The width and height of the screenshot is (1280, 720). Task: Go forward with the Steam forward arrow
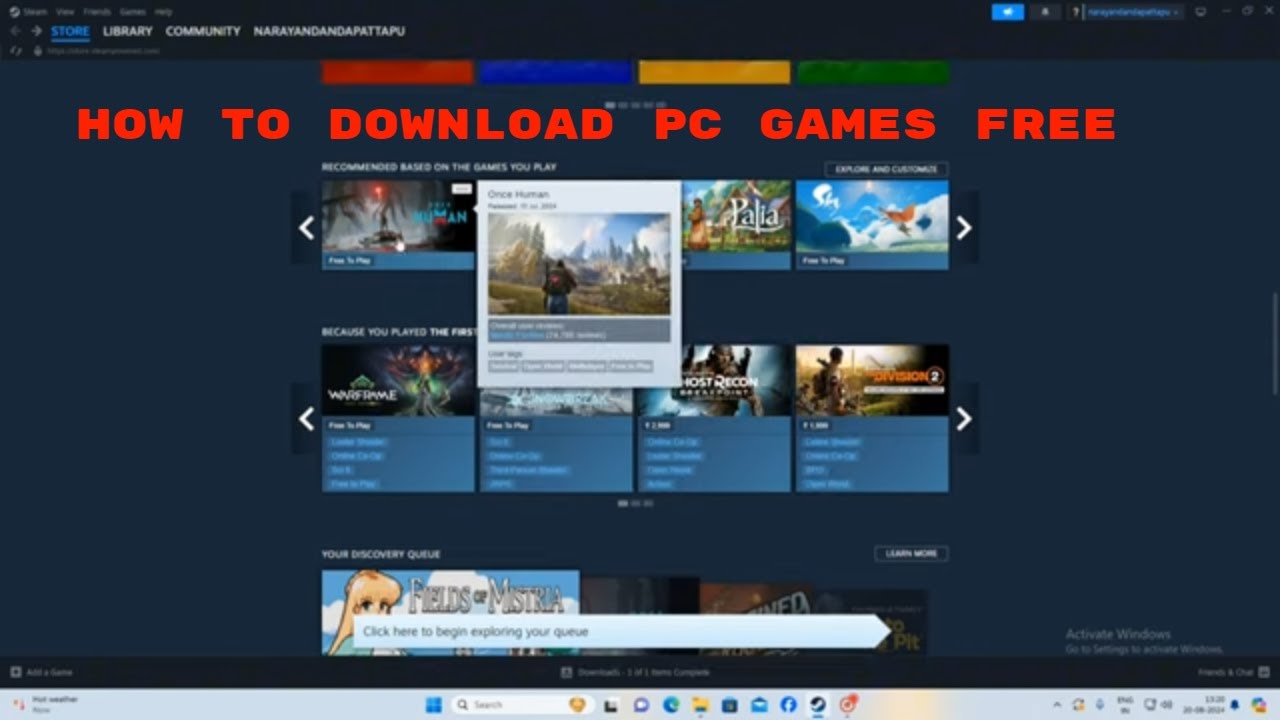pos(36,31)
